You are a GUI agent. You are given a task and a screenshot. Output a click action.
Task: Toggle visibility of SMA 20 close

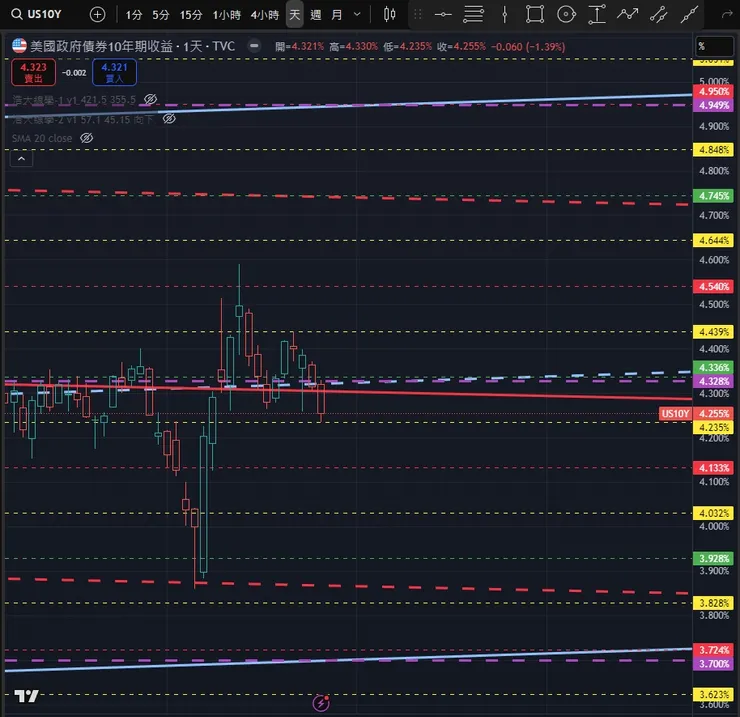pyautogui.click(x=86, y=138)
